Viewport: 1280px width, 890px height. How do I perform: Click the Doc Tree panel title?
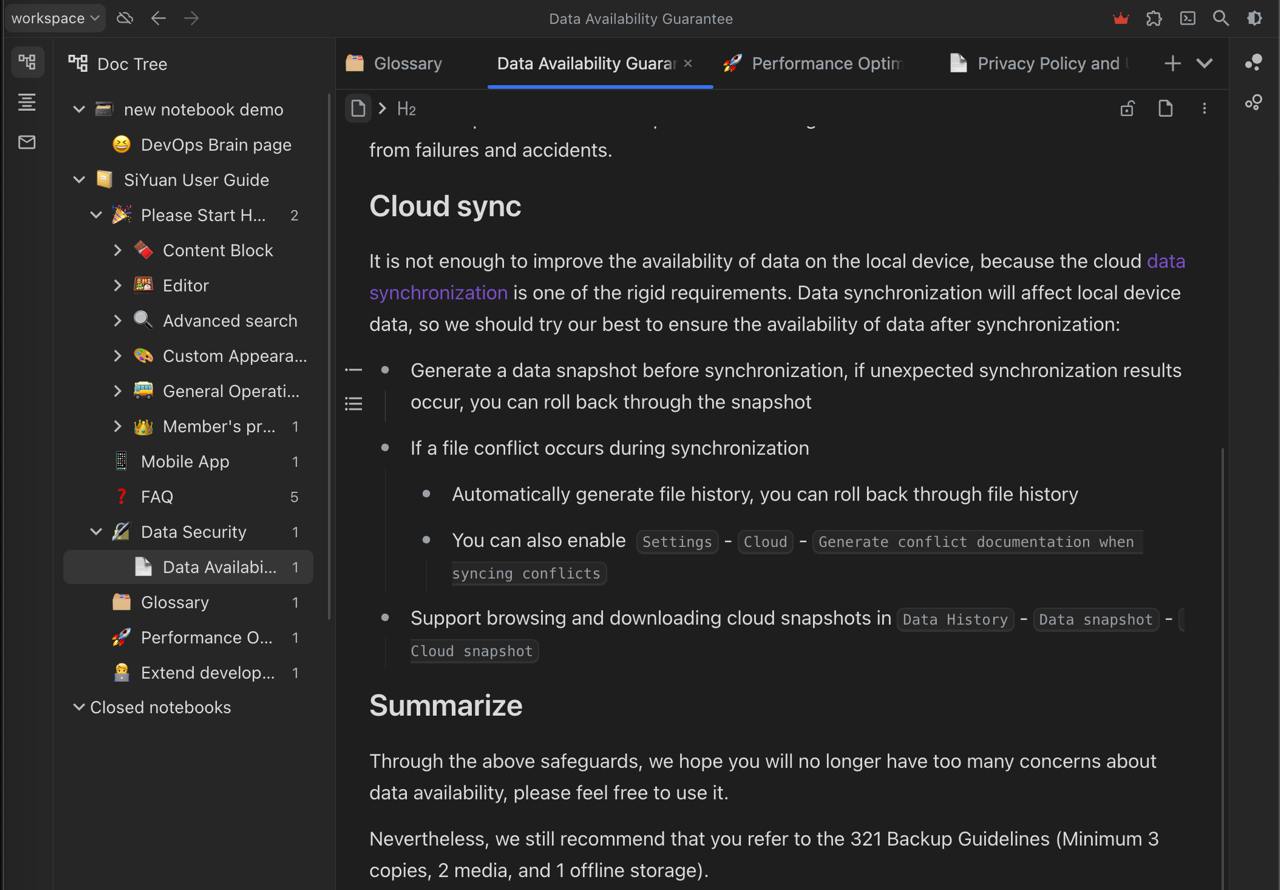point(132,64)
